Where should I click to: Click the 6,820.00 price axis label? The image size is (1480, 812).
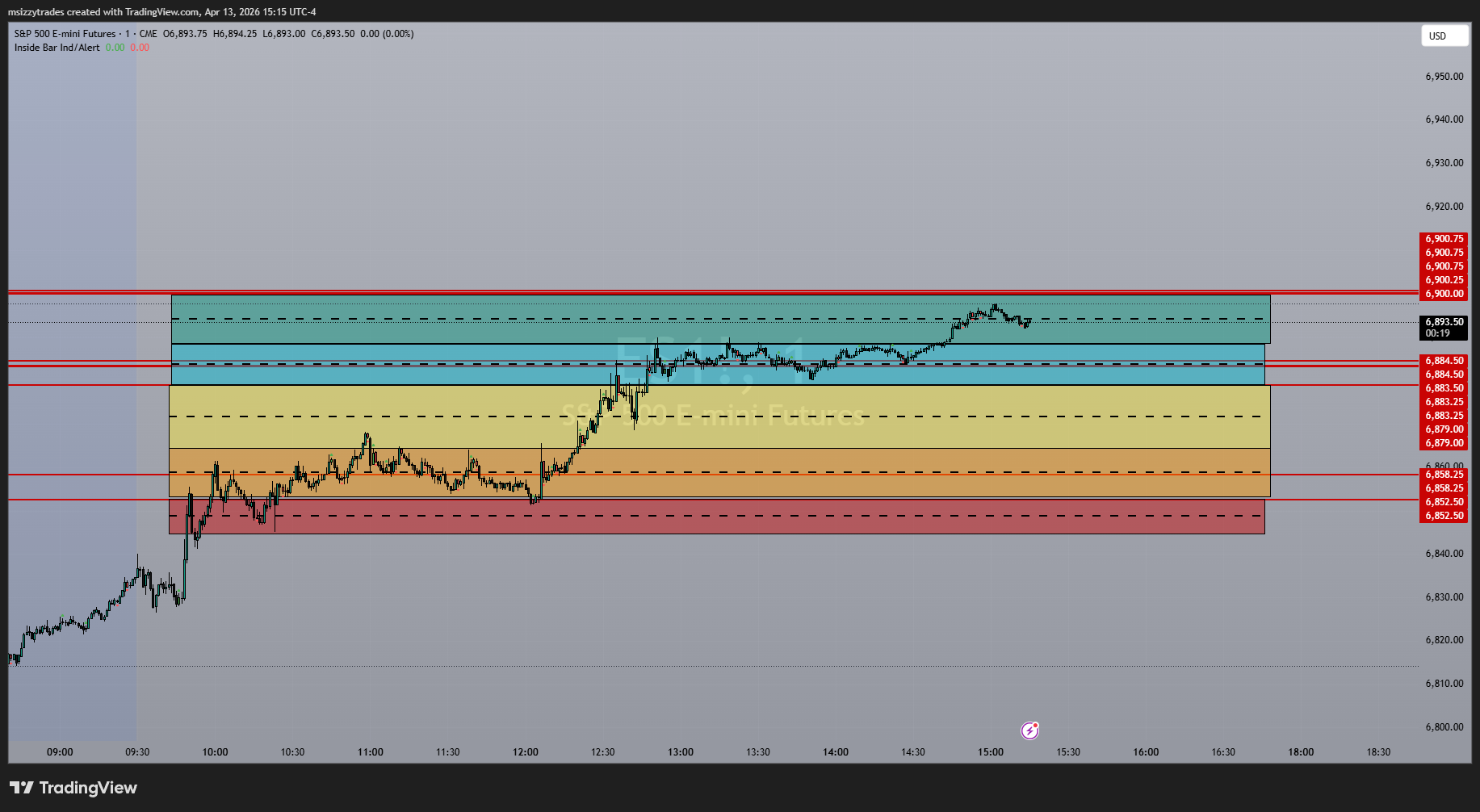(1444, 640)
